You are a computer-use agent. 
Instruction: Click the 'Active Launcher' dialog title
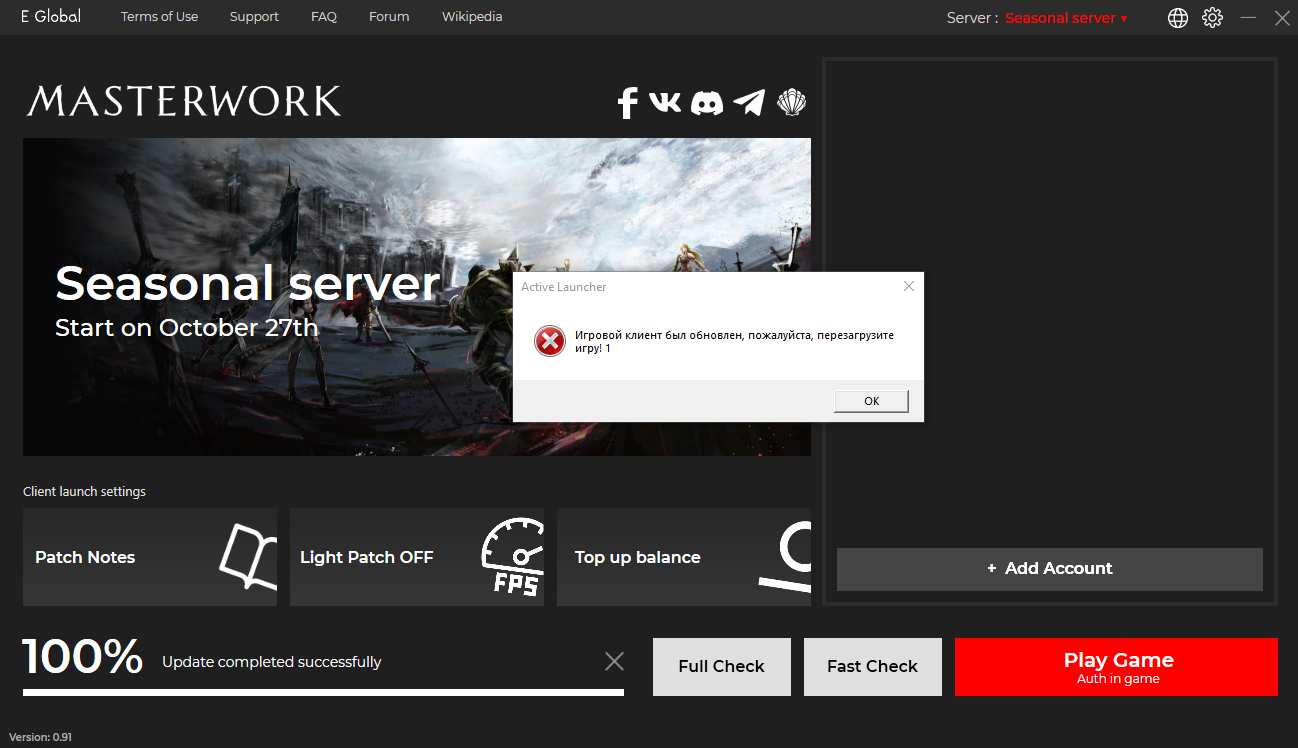click(x=564, y=287)
